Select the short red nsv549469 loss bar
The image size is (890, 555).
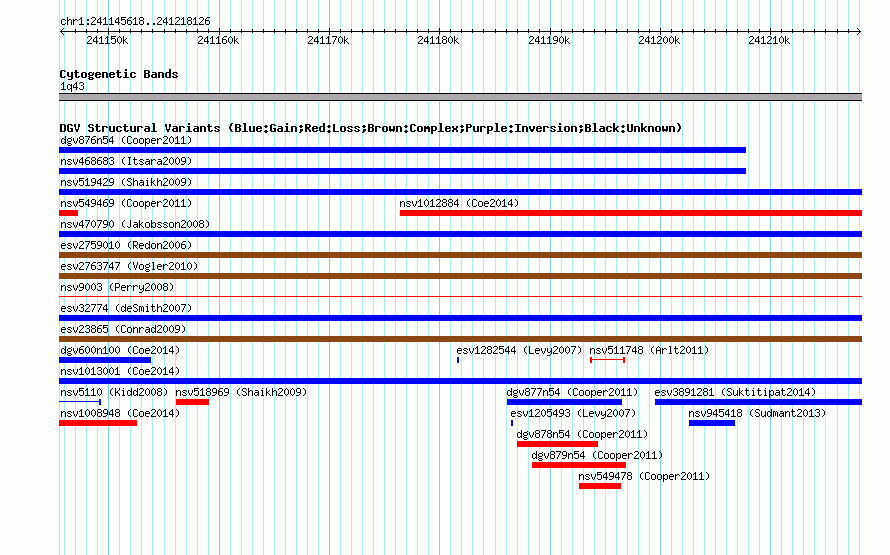click(68, 213)
